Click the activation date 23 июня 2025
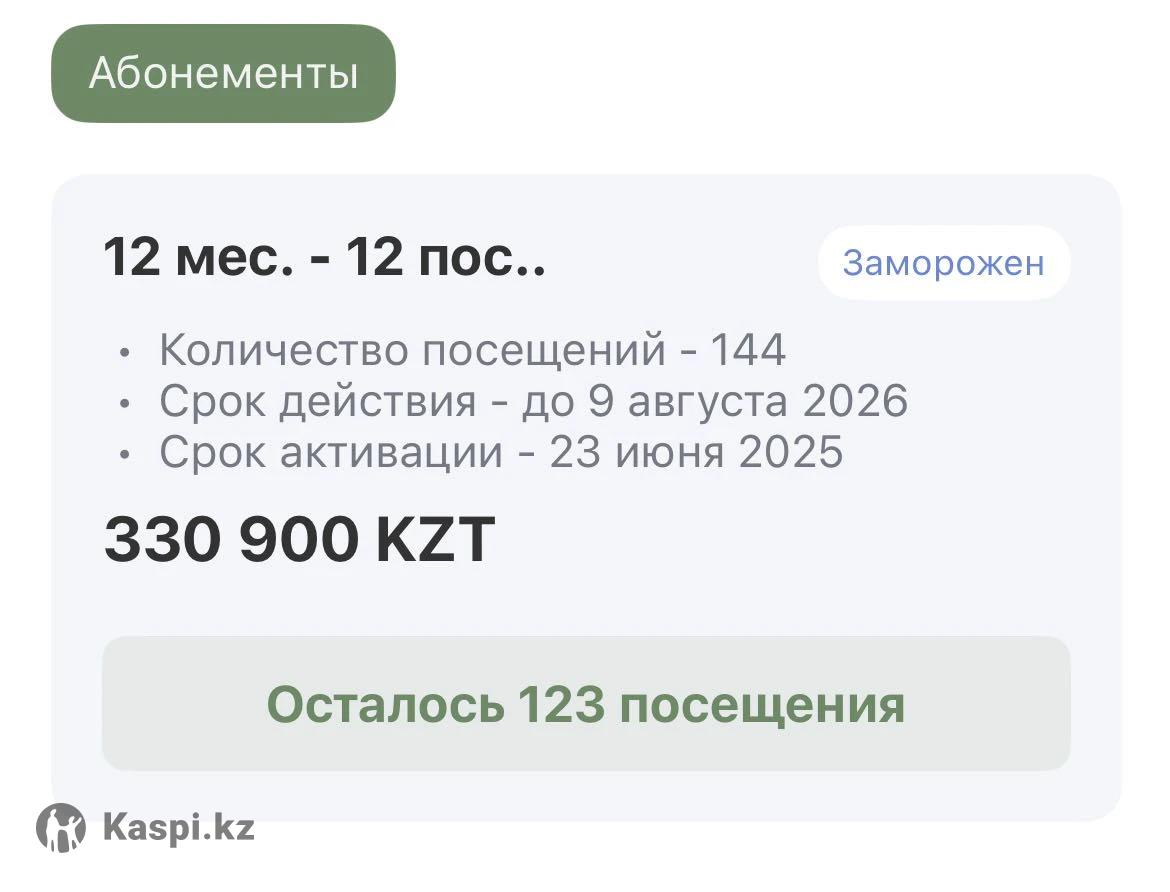The width and height of the screenshot is (1170, 892). 696,453
